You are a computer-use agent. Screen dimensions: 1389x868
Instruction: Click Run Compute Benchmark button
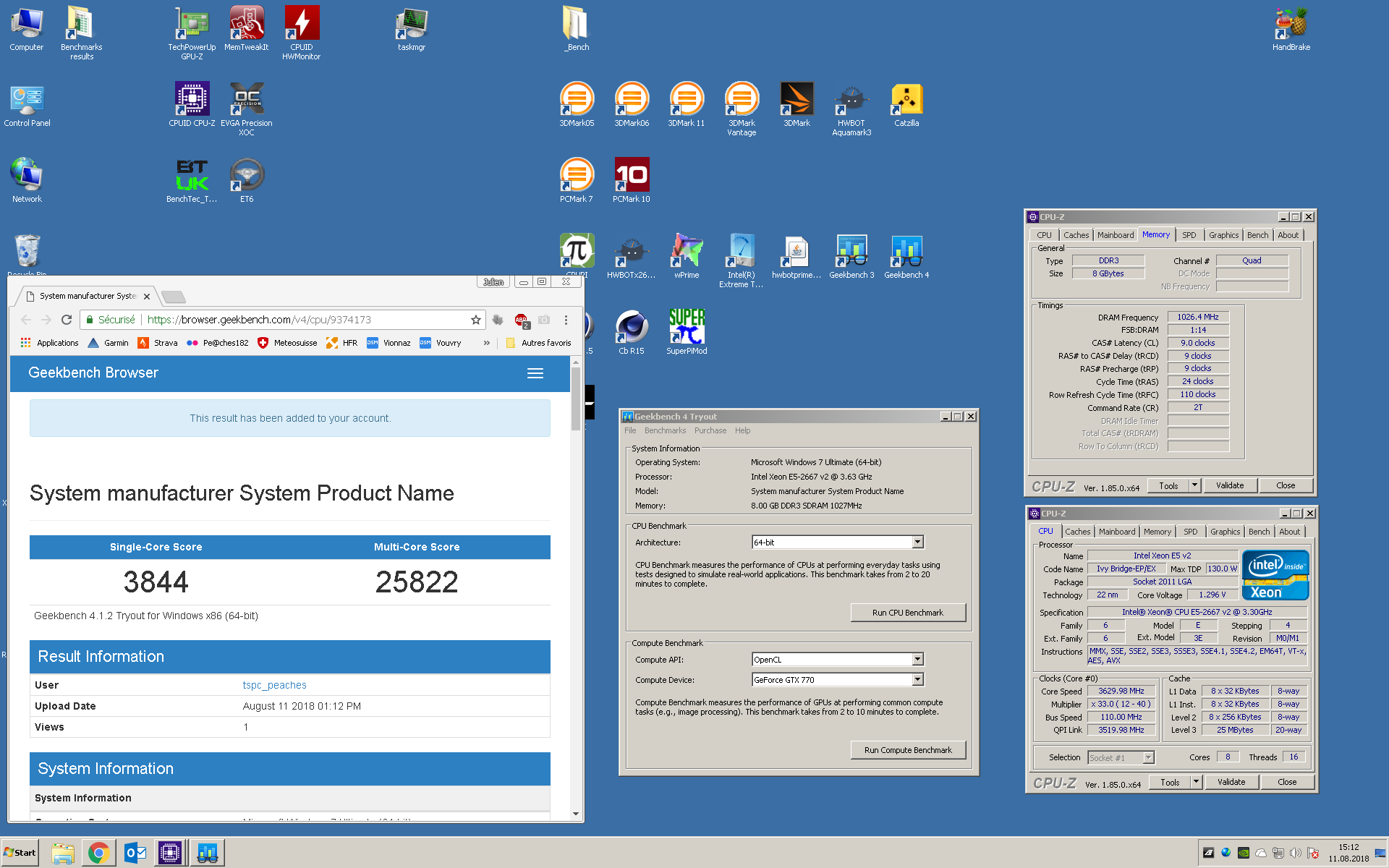click(907, 750)
